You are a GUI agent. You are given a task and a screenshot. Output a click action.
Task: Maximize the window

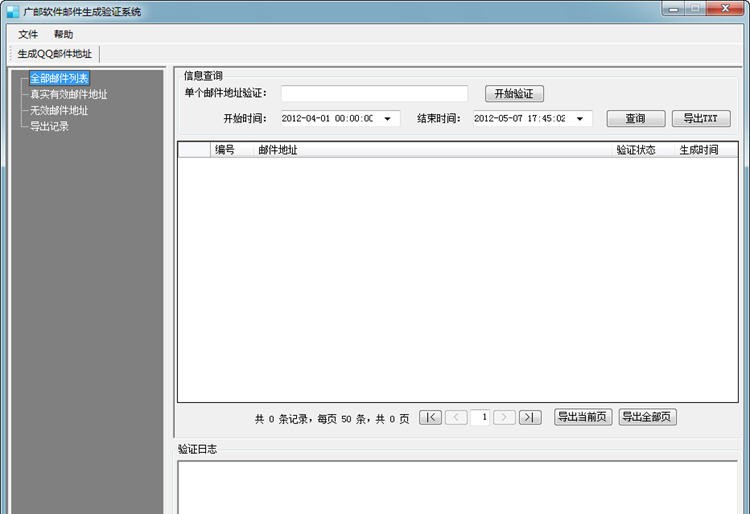pyautogui.click(x=696, y=9)
